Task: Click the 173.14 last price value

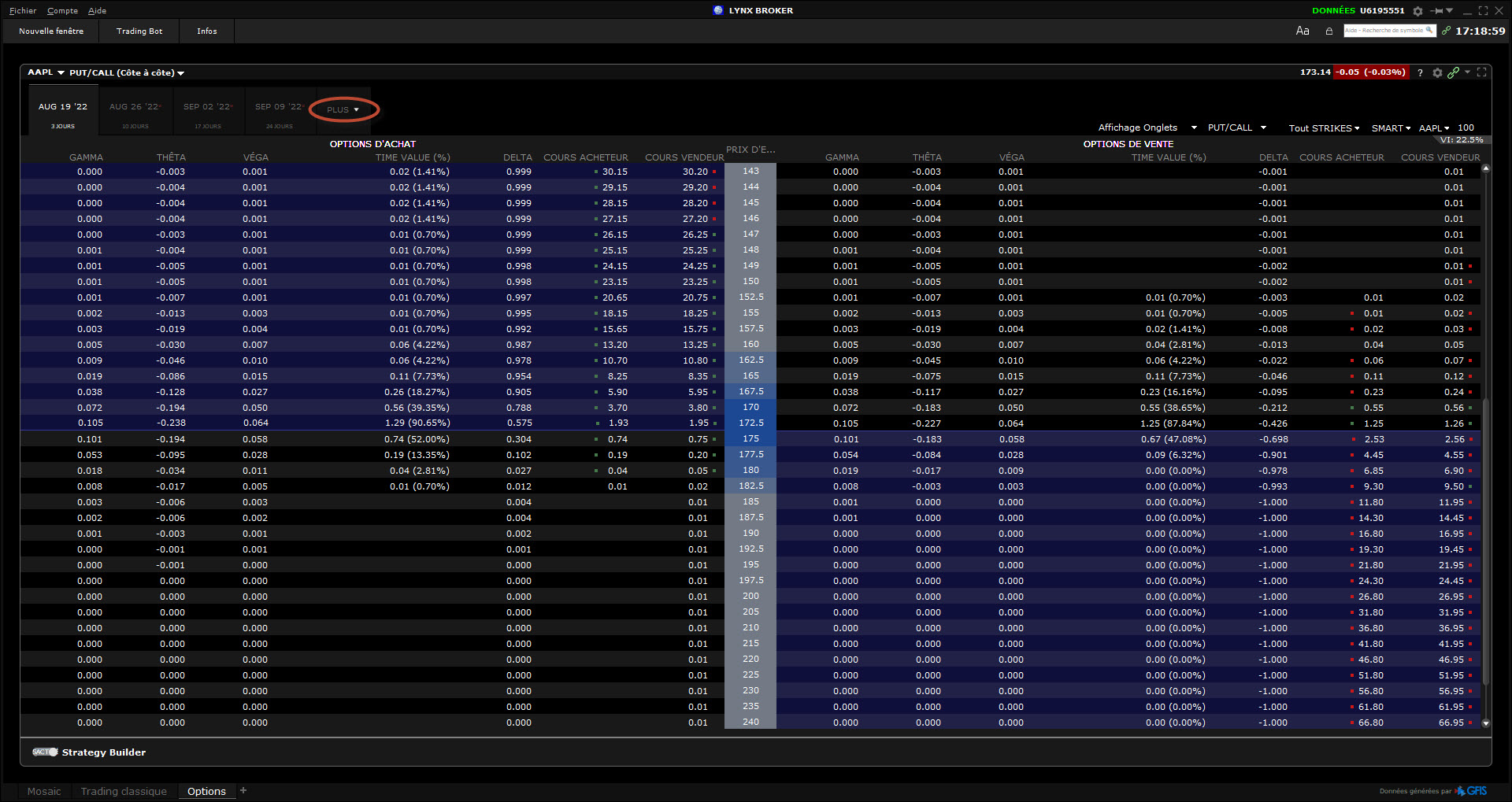Action: click(x=1315, y=72)
